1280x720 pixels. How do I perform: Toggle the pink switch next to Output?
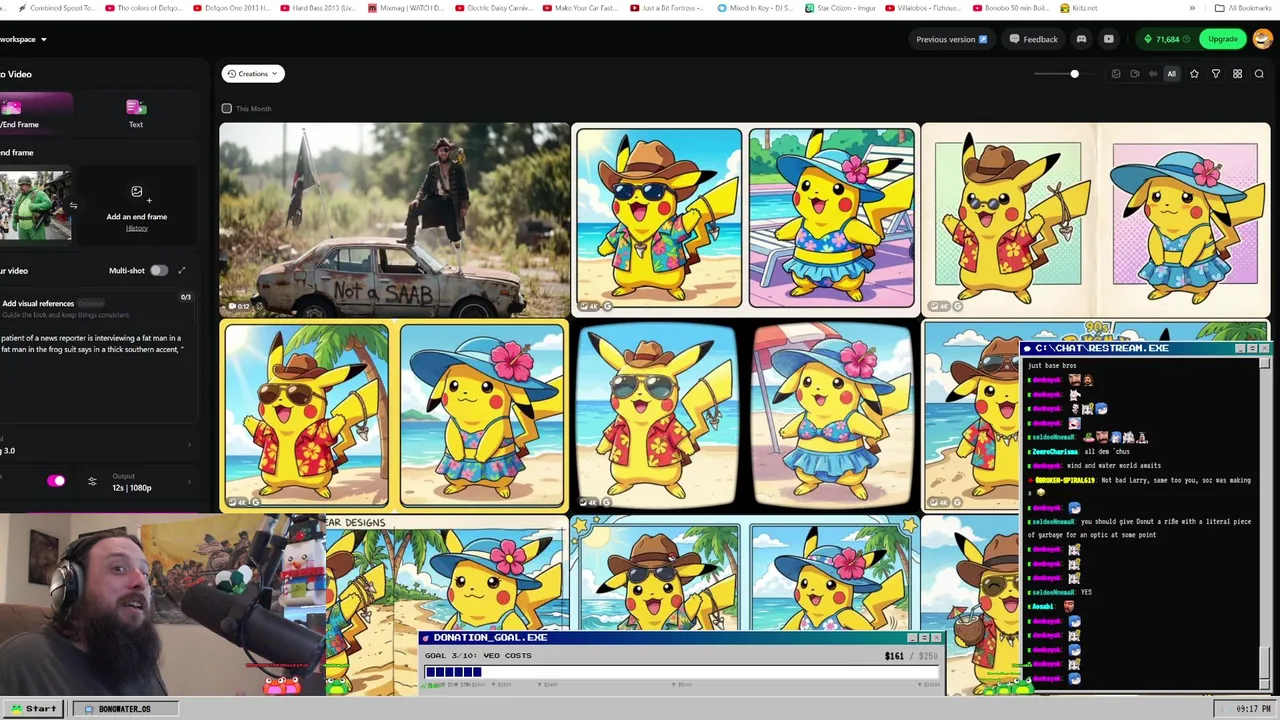[56, 482]
